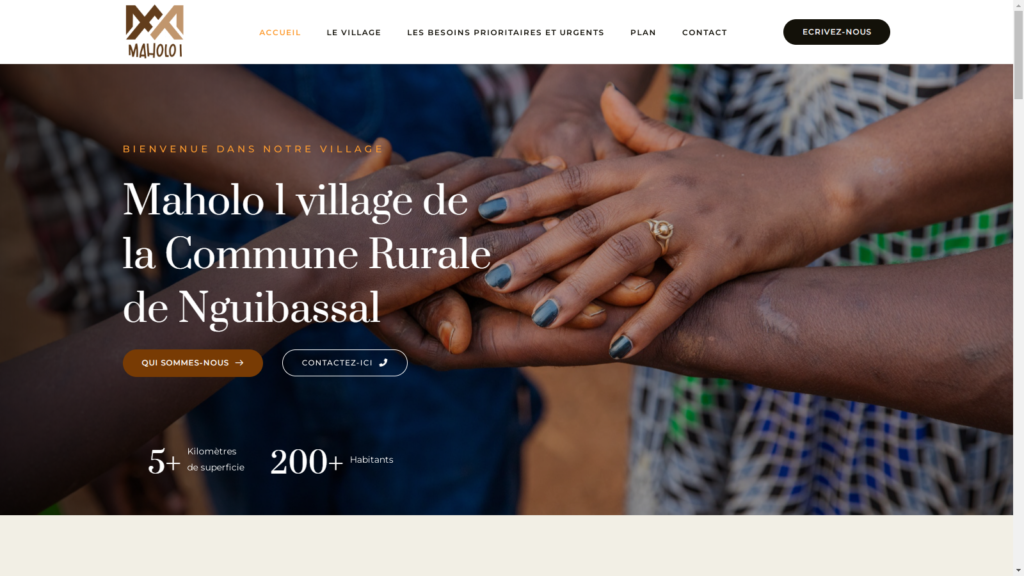Open the Accueil menu item
Viewport: 1024px width, 576px height.
[x=280, y=32]
